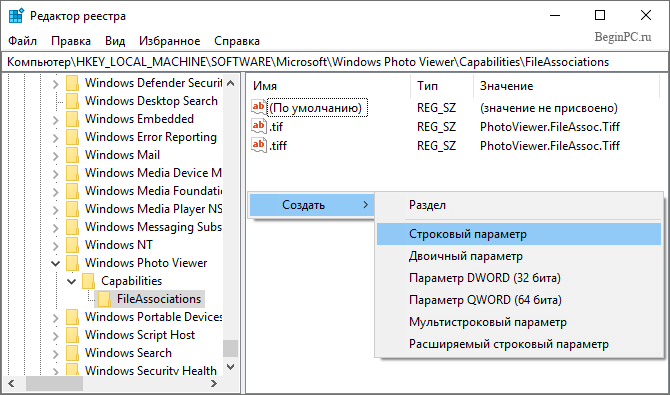The width and height of the screenshot is (670, 395).
Task: Click the Windows Error Reporting folder icon
Action: [73, 137]
